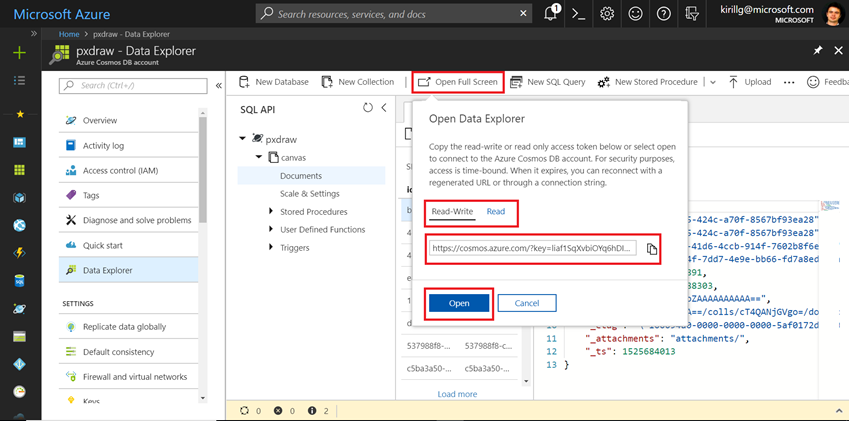
Task: Open the more options ellipsis
Action: [789, 82]
